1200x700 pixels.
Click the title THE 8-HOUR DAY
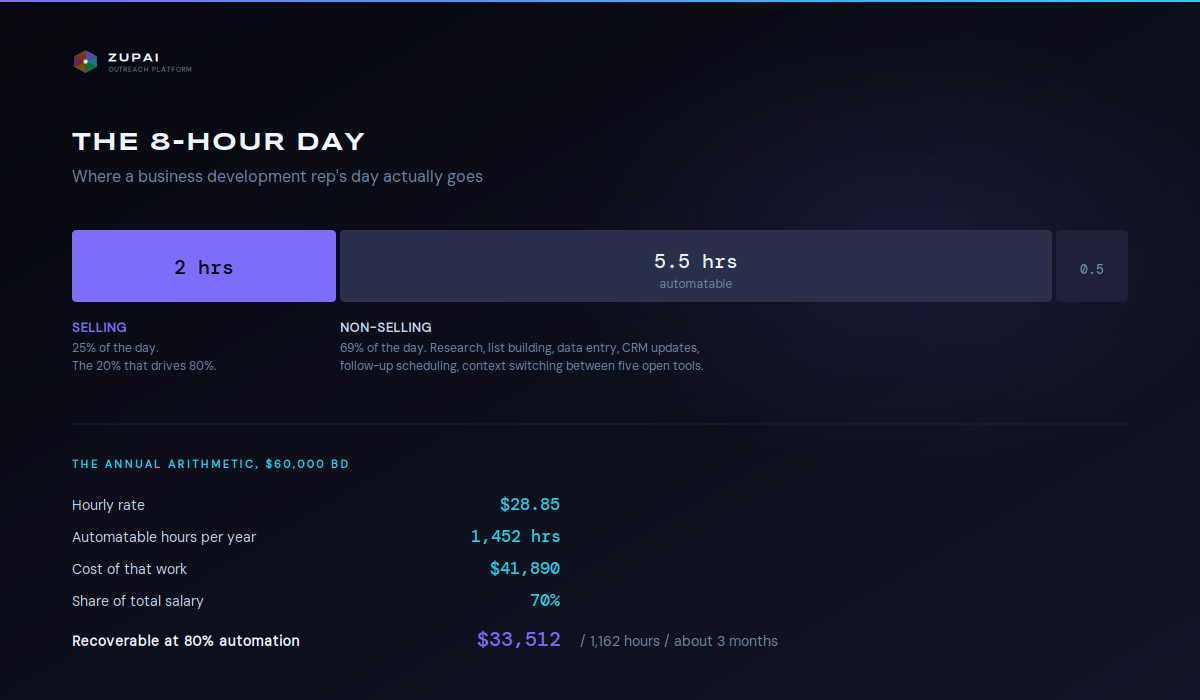click(219, 141)
